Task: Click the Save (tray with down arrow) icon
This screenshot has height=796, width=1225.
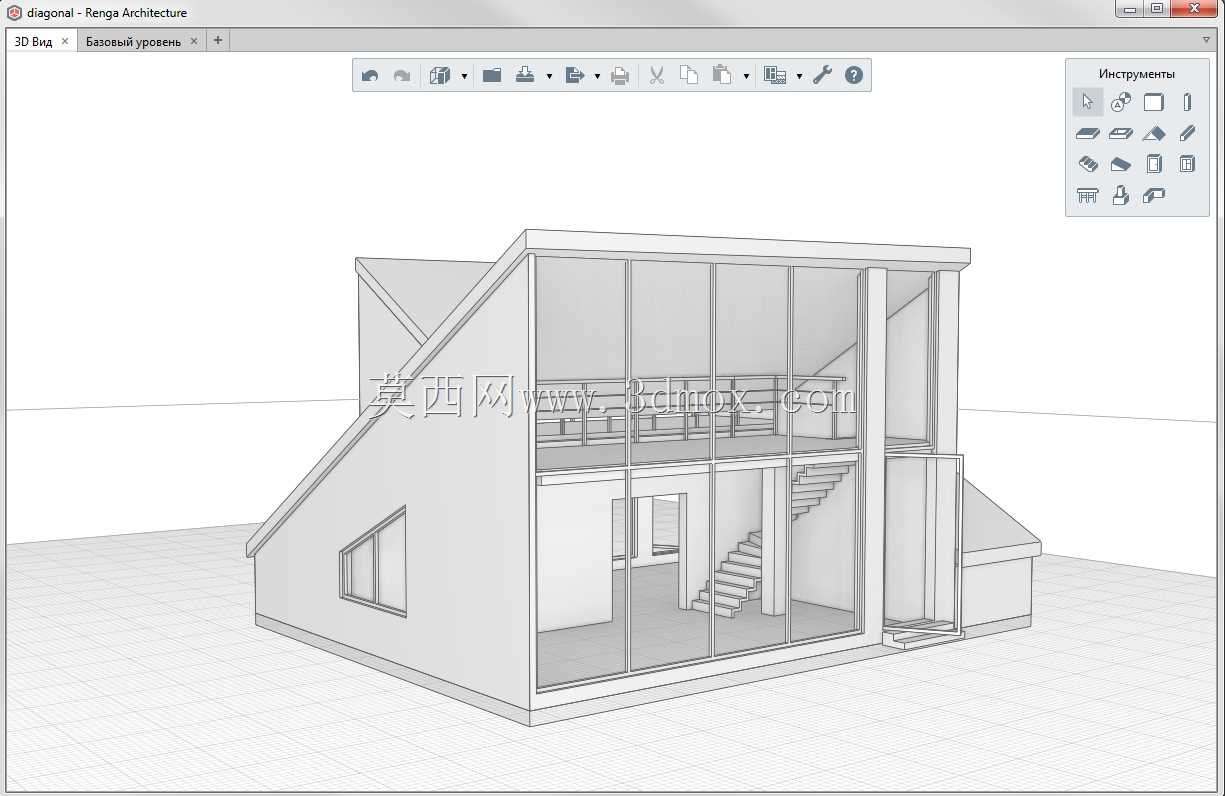Action: [x=526, y=75]
